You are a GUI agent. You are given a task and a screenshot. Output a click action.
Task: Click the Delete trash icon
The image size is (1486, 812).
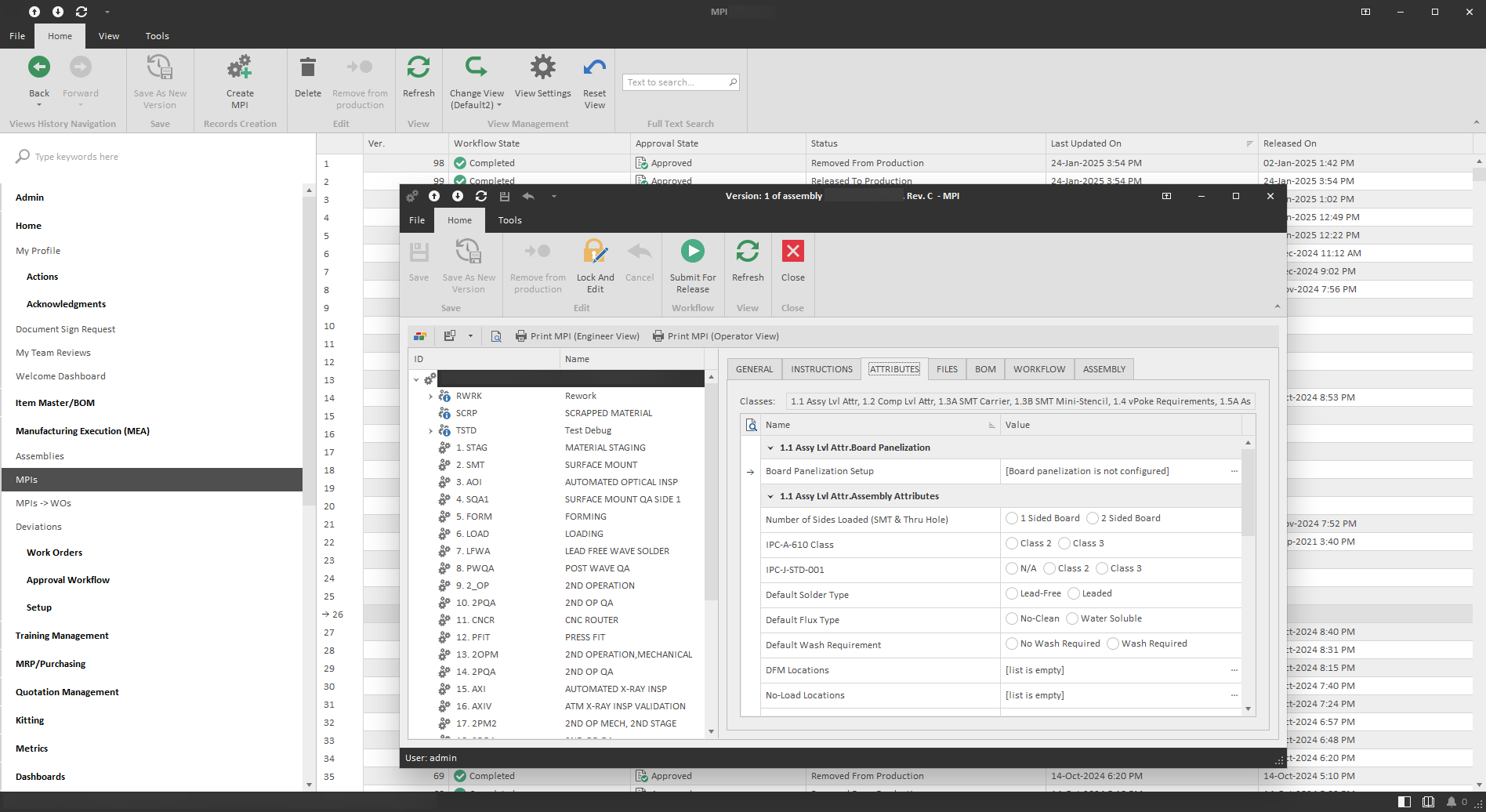click(x=308, y=68)
